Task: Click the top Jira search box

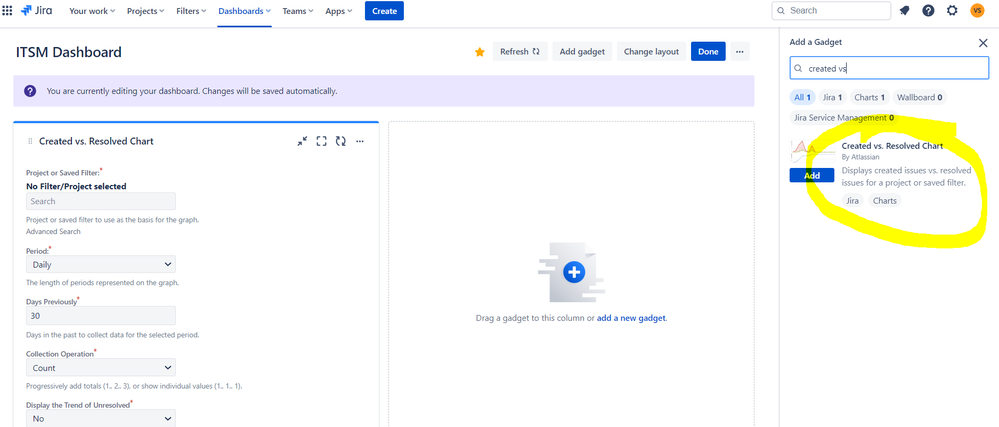Action: coord(831,11)
